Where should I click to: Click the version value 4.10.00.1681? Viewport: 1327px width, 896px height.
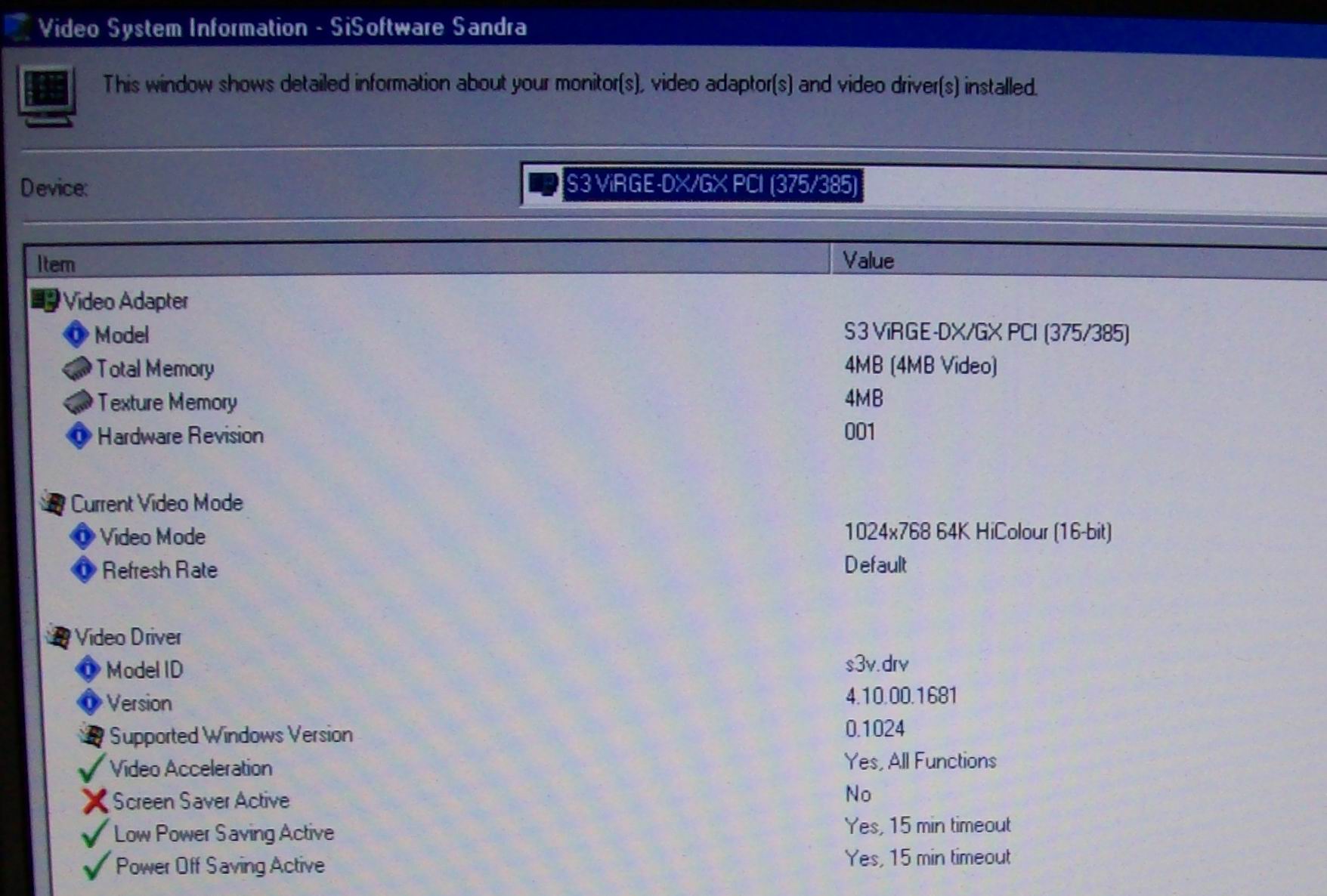901,695
